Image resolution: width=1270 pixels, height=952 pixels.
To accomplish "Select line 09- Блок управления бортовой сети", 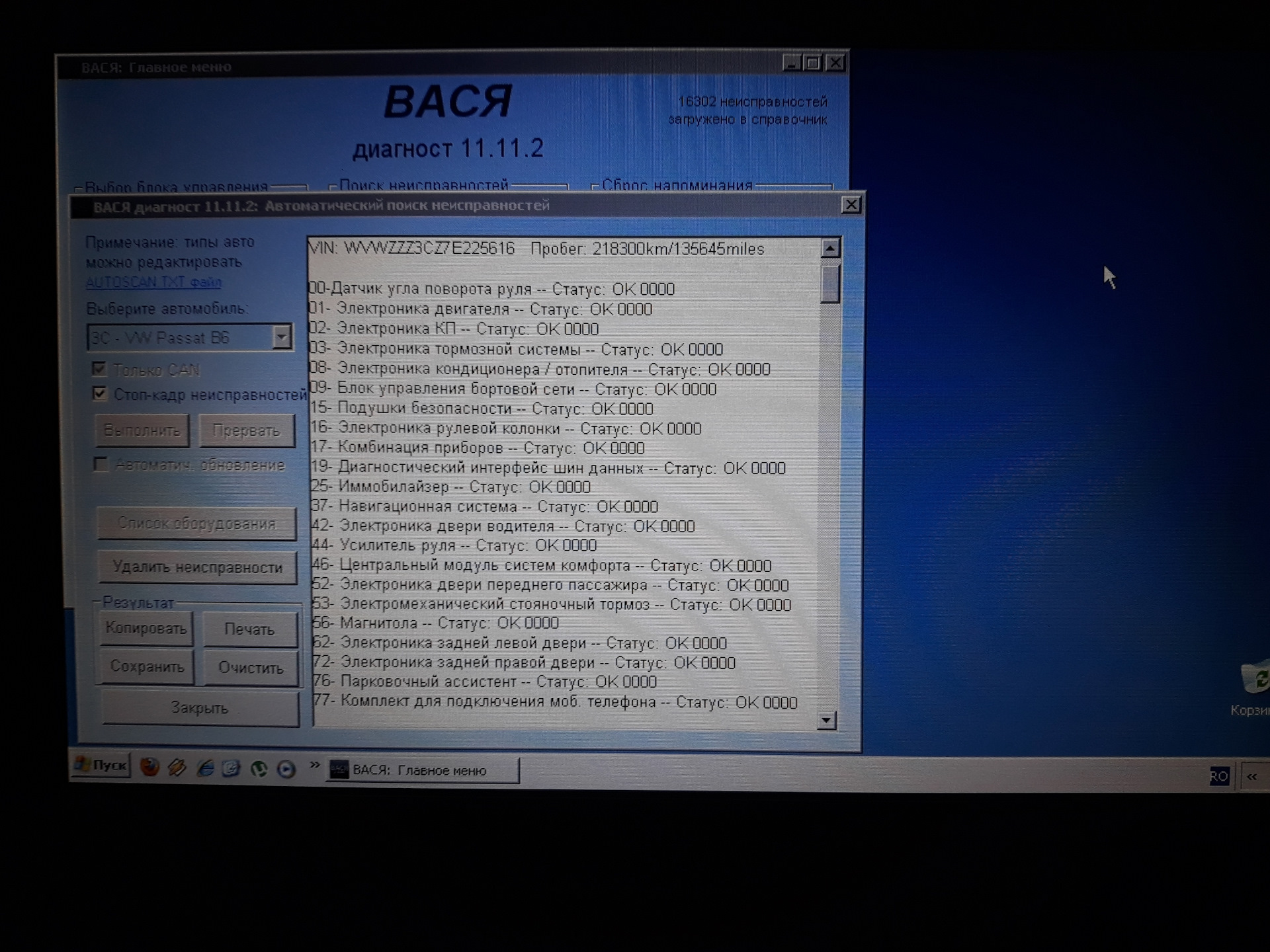I will (x=513, y=389).
